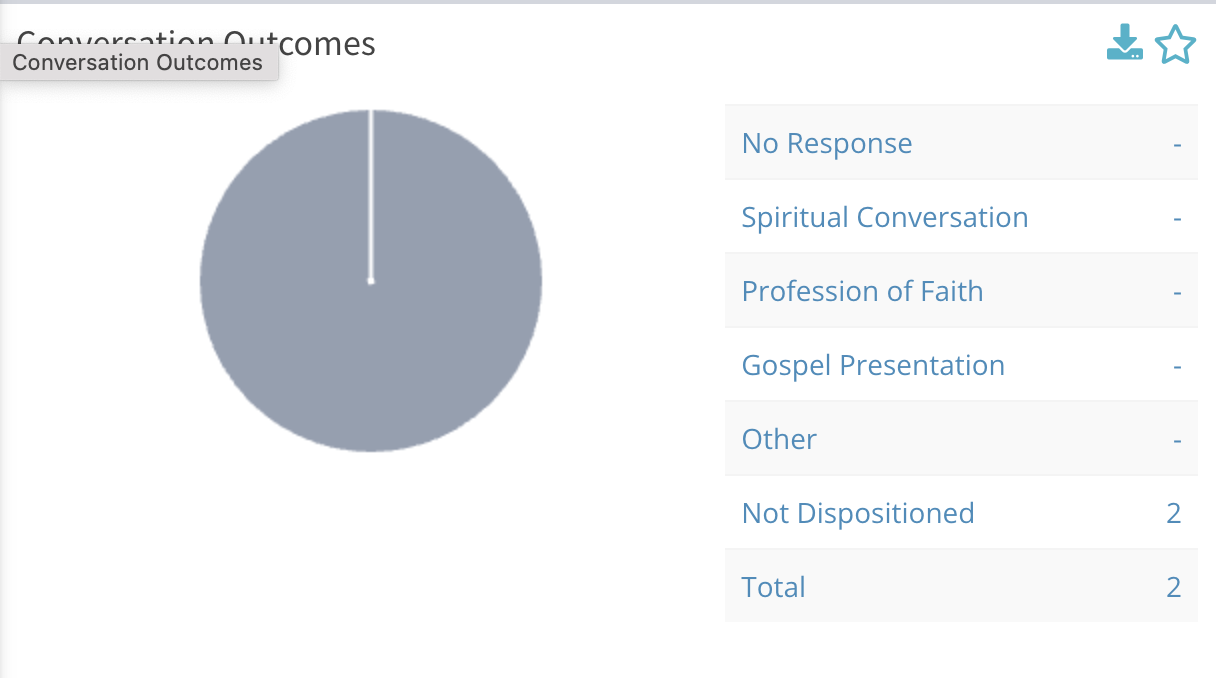Choose the Gospel Presentation outcome
Image resolution: width=1216 pixels, height=678 pixels.
click(x=872, y=365)
